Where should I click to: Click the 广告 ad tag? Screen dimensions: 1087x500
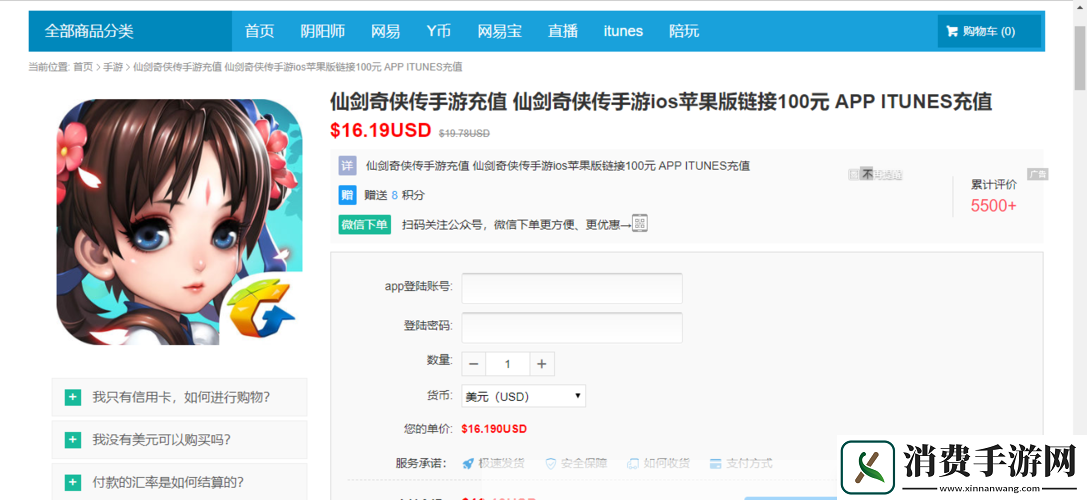tap(1038, 174)
